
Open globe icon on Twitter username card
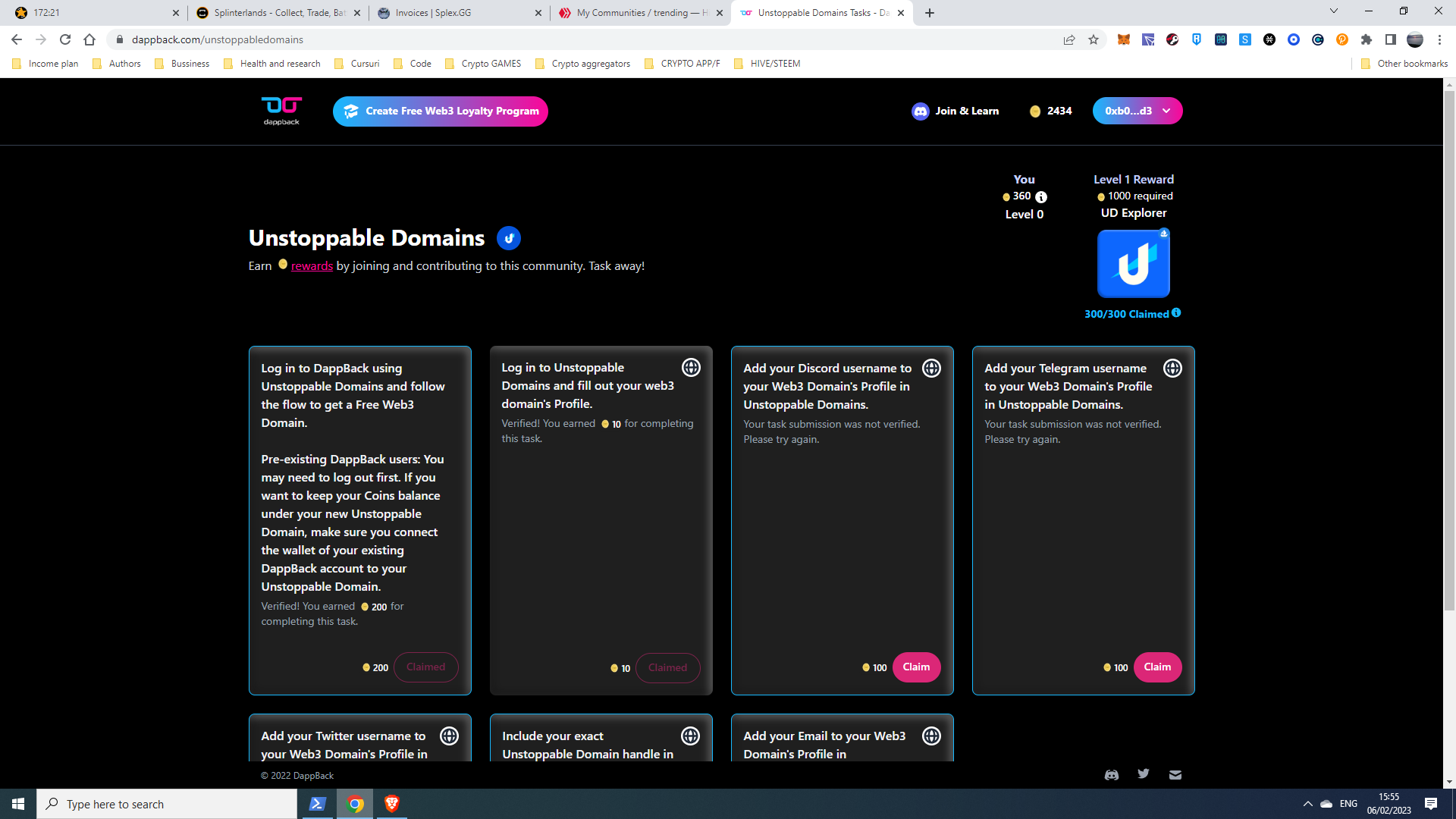449,736
